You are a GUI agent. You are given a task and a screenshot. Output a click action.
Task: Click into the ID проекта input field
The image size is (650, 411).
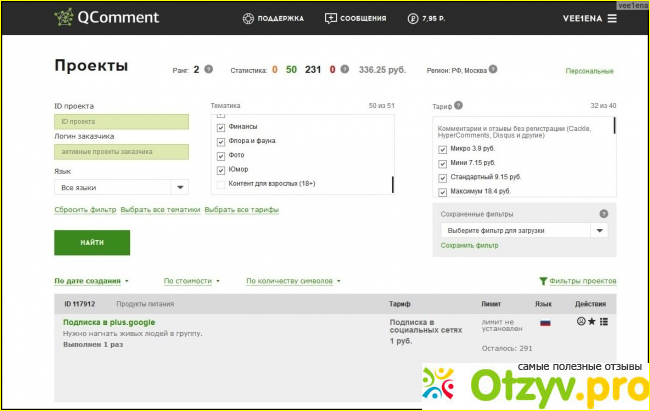tap(121, 121)
